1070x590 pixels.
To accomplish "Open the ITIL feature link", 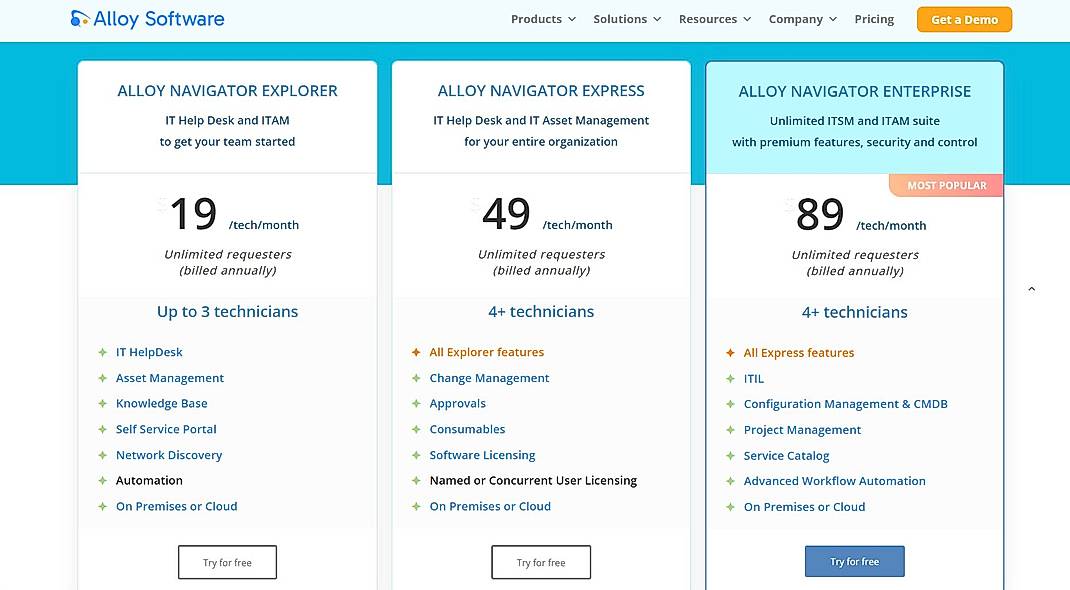I will pyautogui.click(x=754, y=379).
